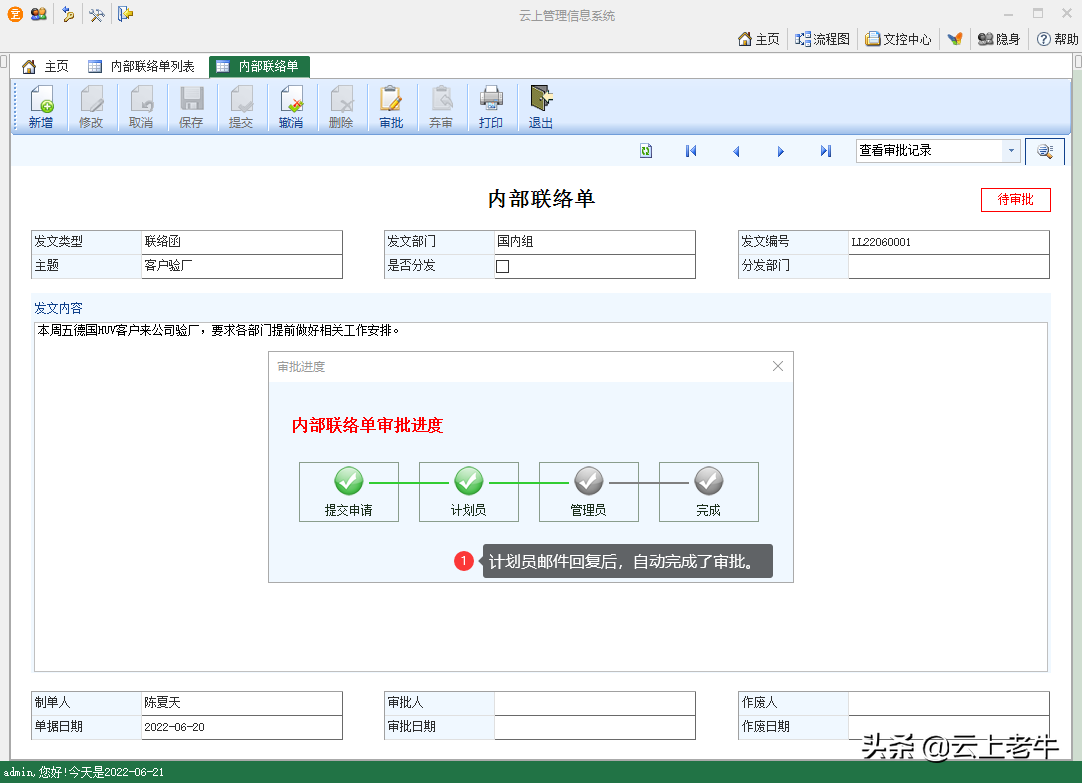Click the 撤消 (Revoke) toolbar icon

291,106
